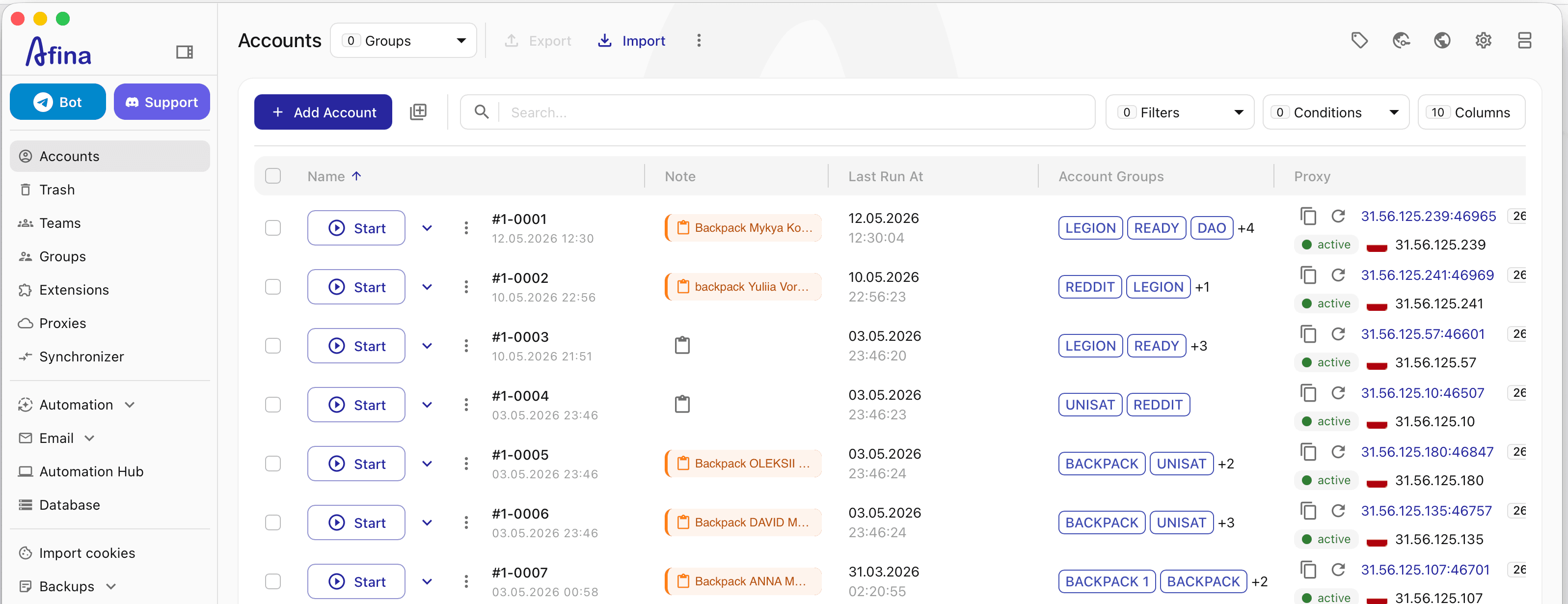Viewport: 1568px width, 604px height.
Task: Refresh proxy for account #1-0006
Action: tap(1338, 511)
